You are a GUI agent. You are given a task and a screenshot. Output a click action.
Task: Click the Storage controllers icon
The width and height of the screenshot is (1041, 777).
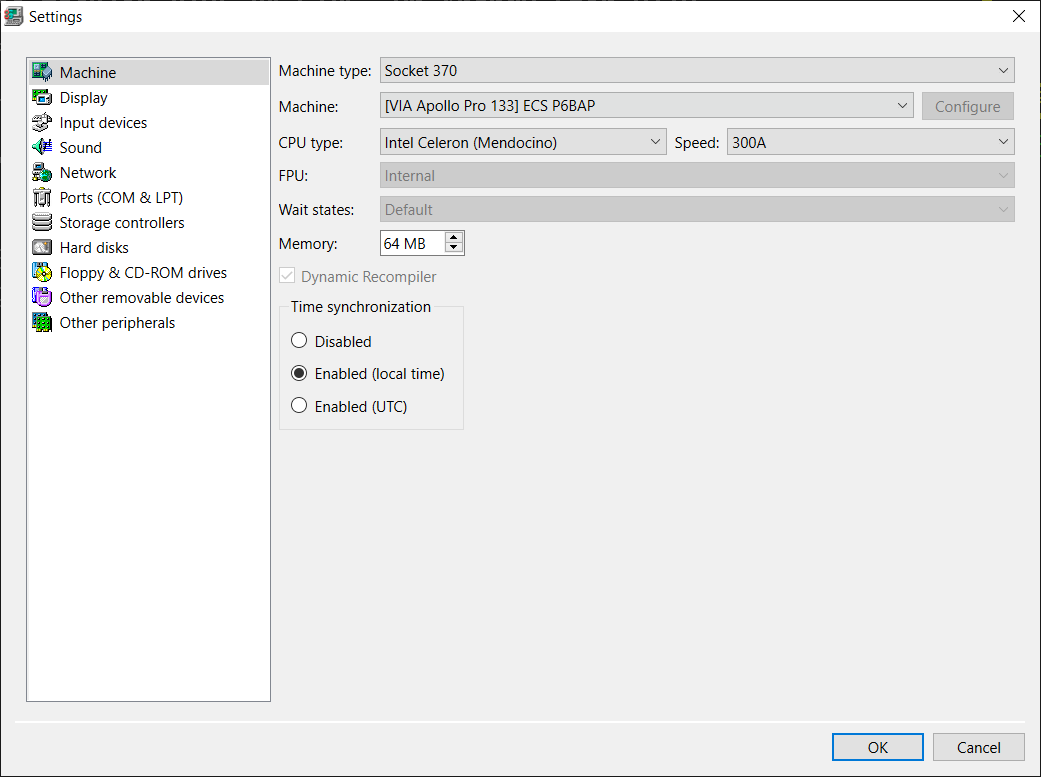click(42, 223)
